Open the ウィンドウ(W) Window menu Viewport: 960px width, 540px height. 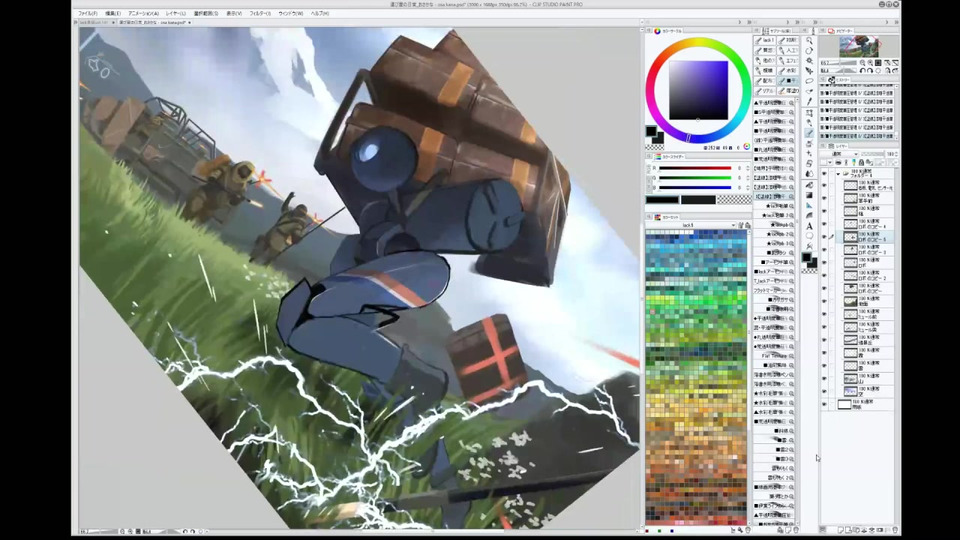[291, 13]
